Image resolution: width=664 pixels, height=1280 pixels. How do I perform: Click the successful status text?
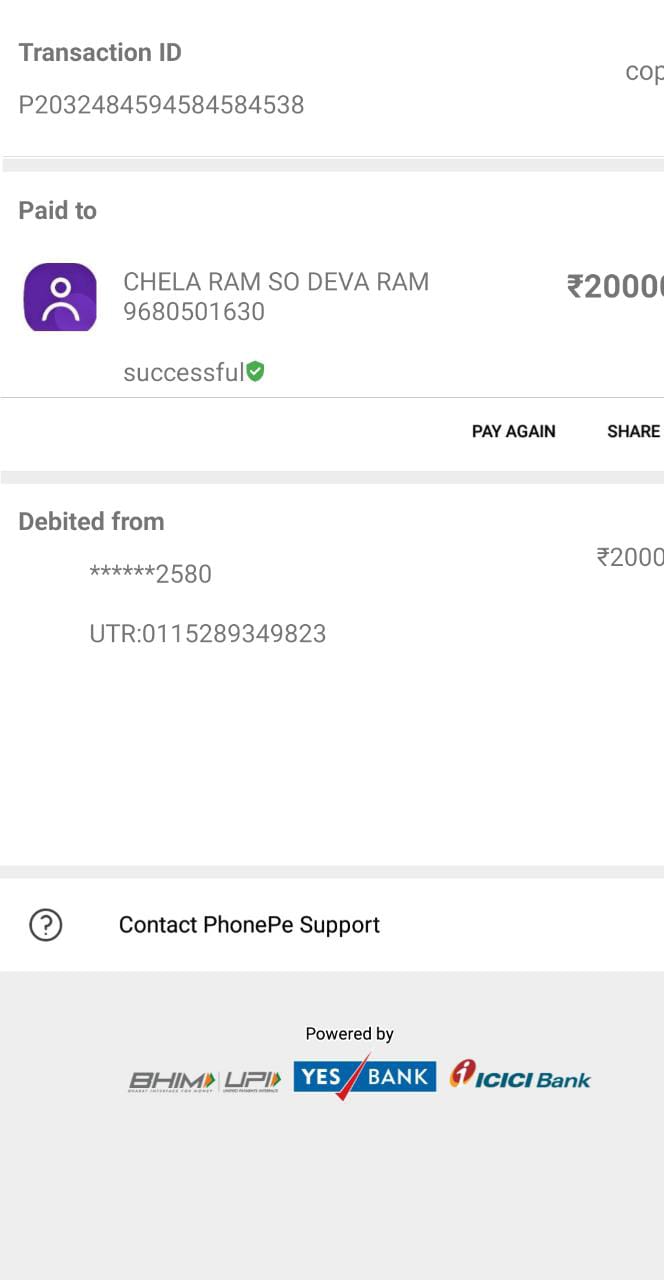point(183,373)
